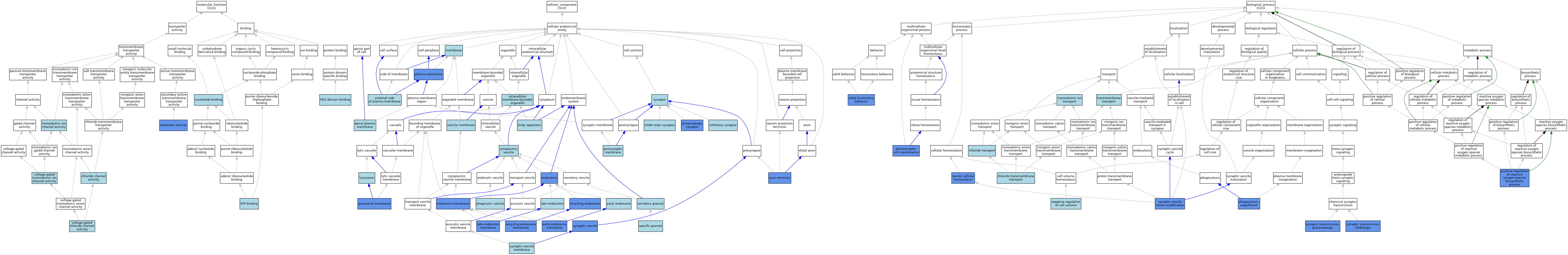
Task: Select the 'lysosome' node
Action: click(367, 178)
